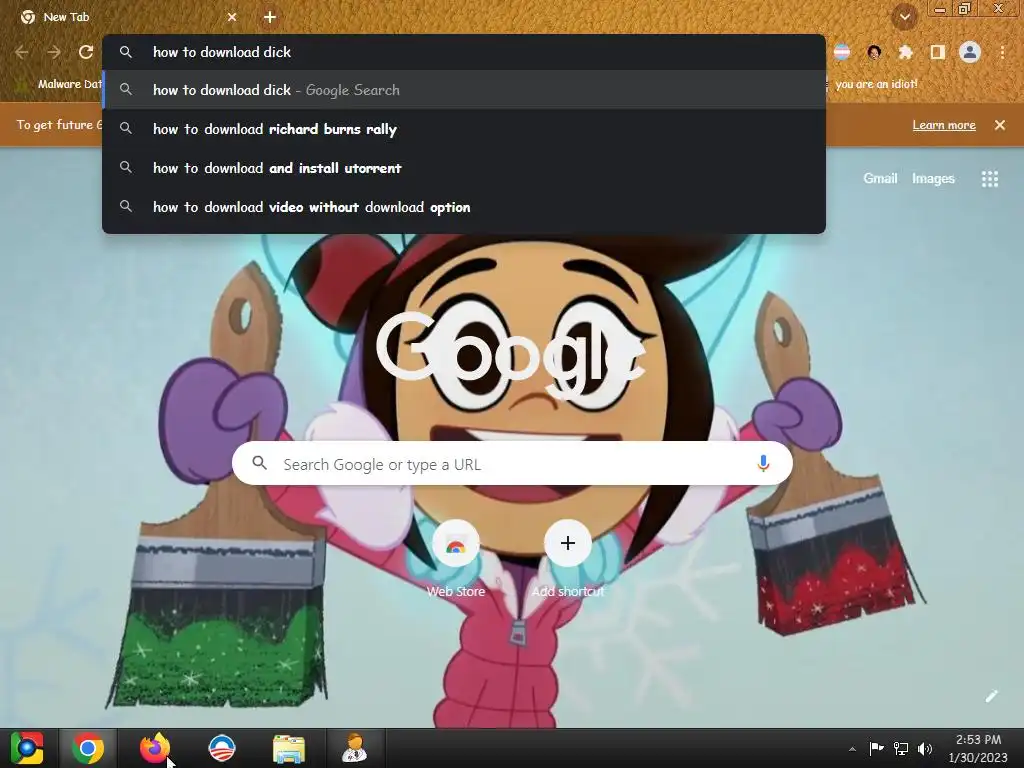
Task: Choose 'how to download video without download option'
Action: pyautogui.click(x=464, y=207)
